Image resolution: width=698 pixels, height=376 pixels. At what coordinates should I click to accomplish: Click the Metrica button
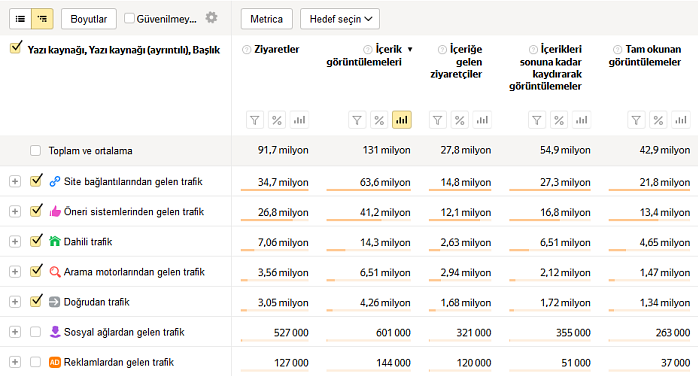(x=267, y=19)
